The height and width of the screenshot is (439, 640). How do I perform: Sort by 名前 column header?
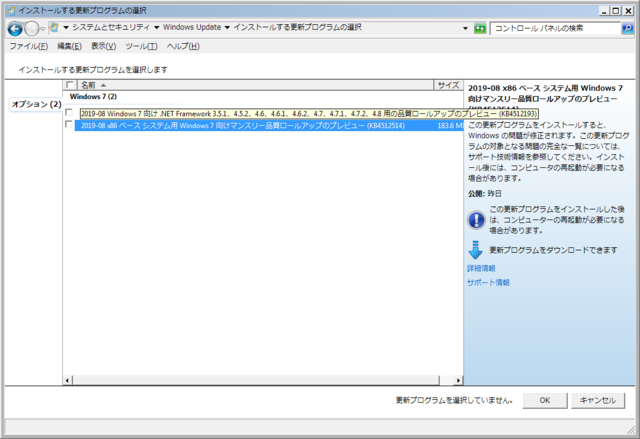click(x=255, y=85)
